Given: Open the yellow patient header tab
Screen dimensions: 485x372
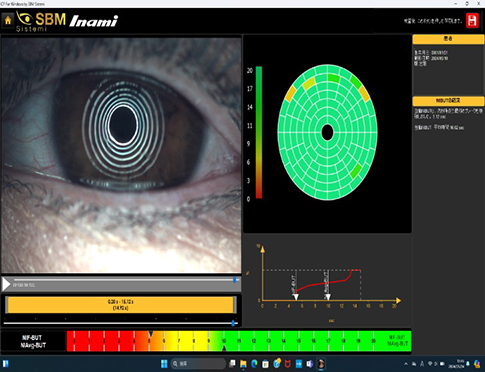Looking at the screenshot, I should tap(448, 39).
